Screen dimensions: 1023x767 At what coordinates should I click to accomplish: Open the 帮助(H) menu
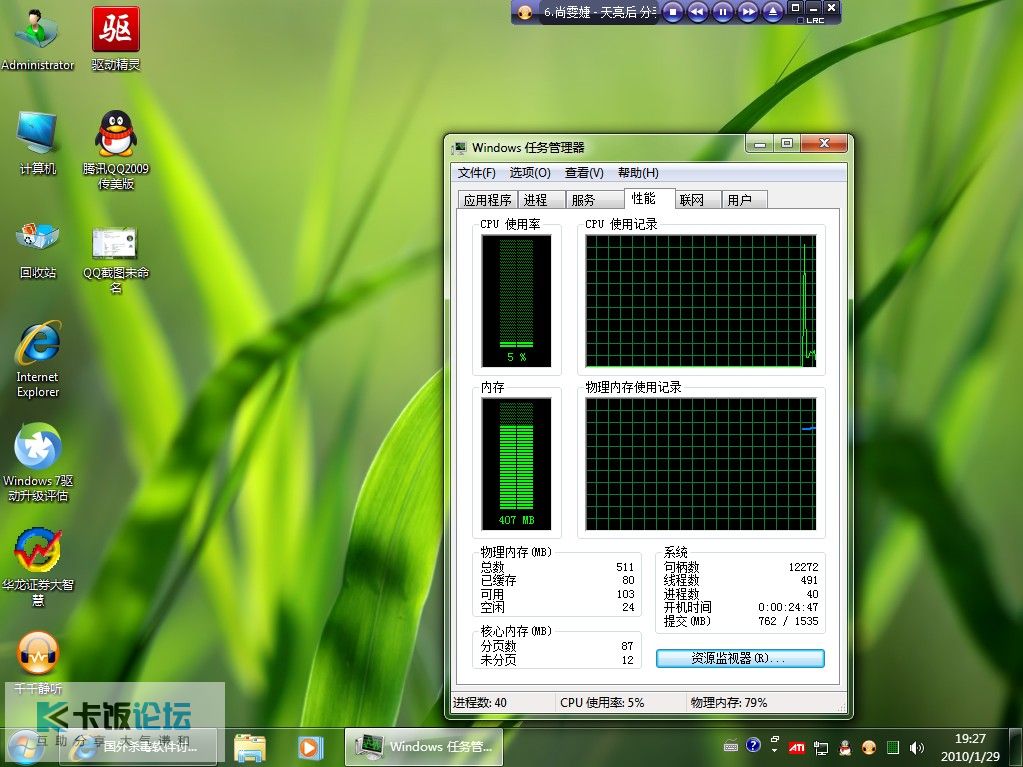(x=638, y=173)
